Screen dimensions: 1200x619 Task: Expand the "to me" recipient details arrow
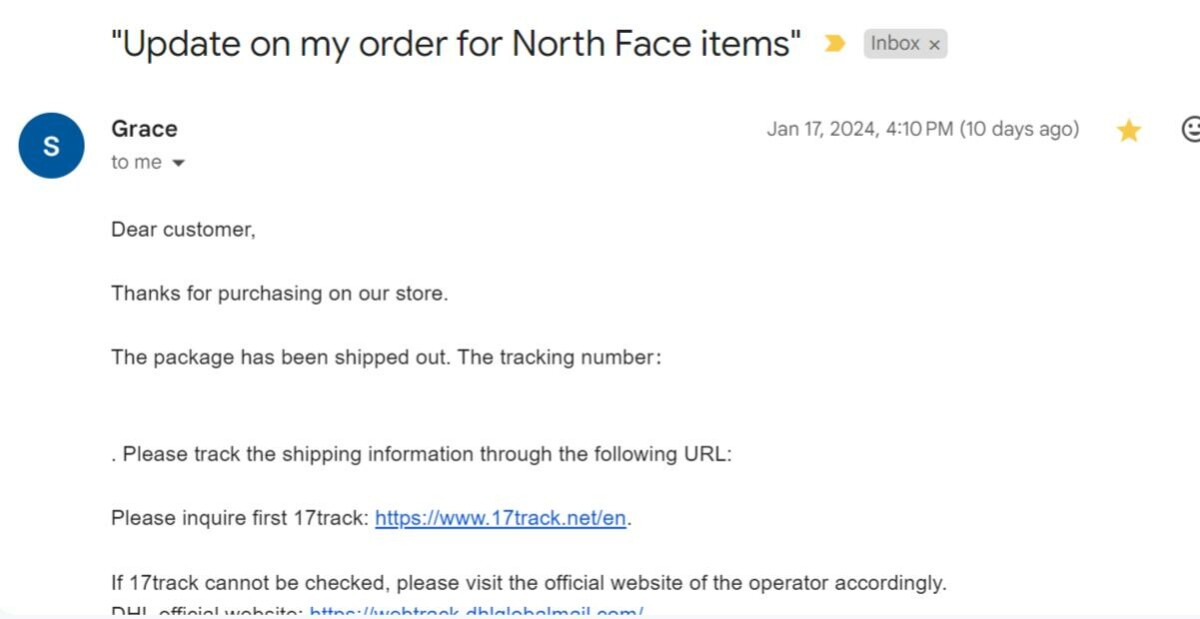[179, 163]
